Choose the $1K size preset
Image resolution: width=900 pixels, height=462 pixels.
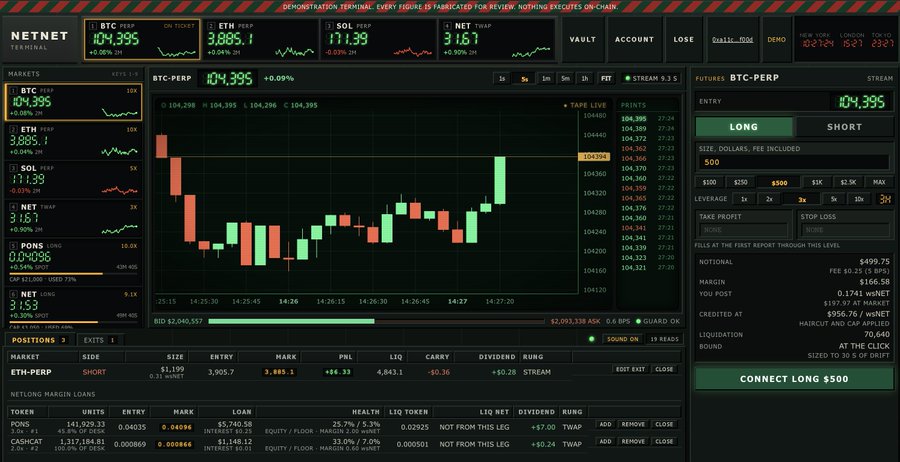[817, 183]
